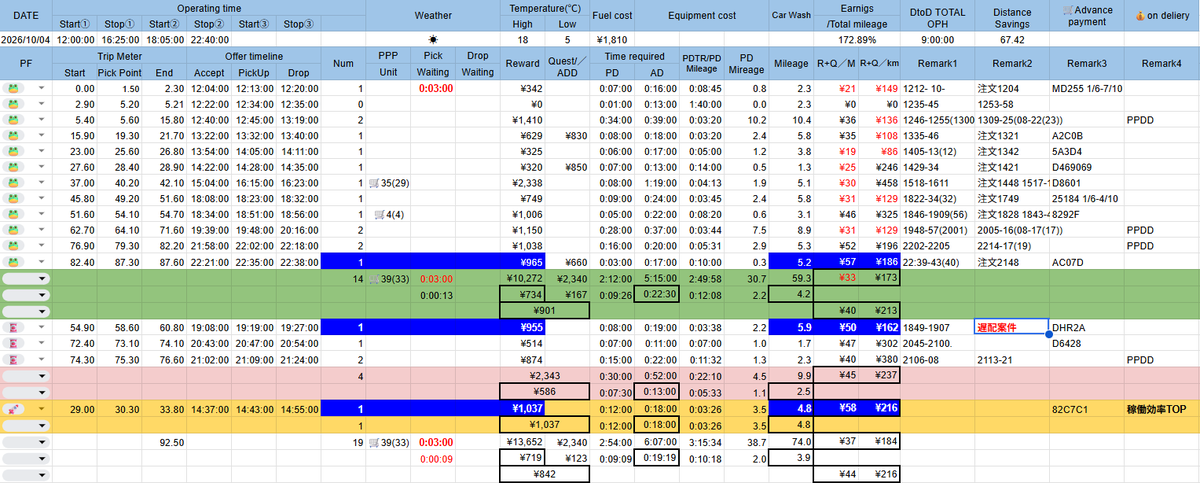Select the date cell 2026/10/04
1200x483 pixels.
point(26,39)
